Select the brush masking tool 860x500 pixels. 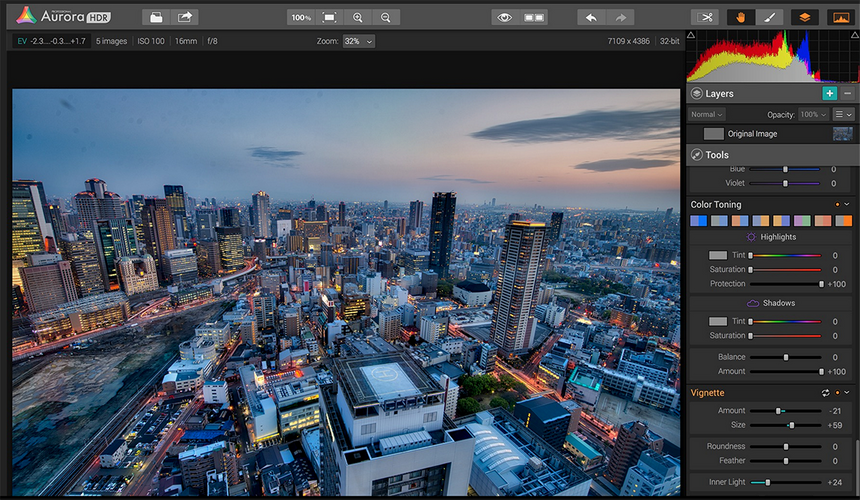pyautogui.click(x=770, y=18)
